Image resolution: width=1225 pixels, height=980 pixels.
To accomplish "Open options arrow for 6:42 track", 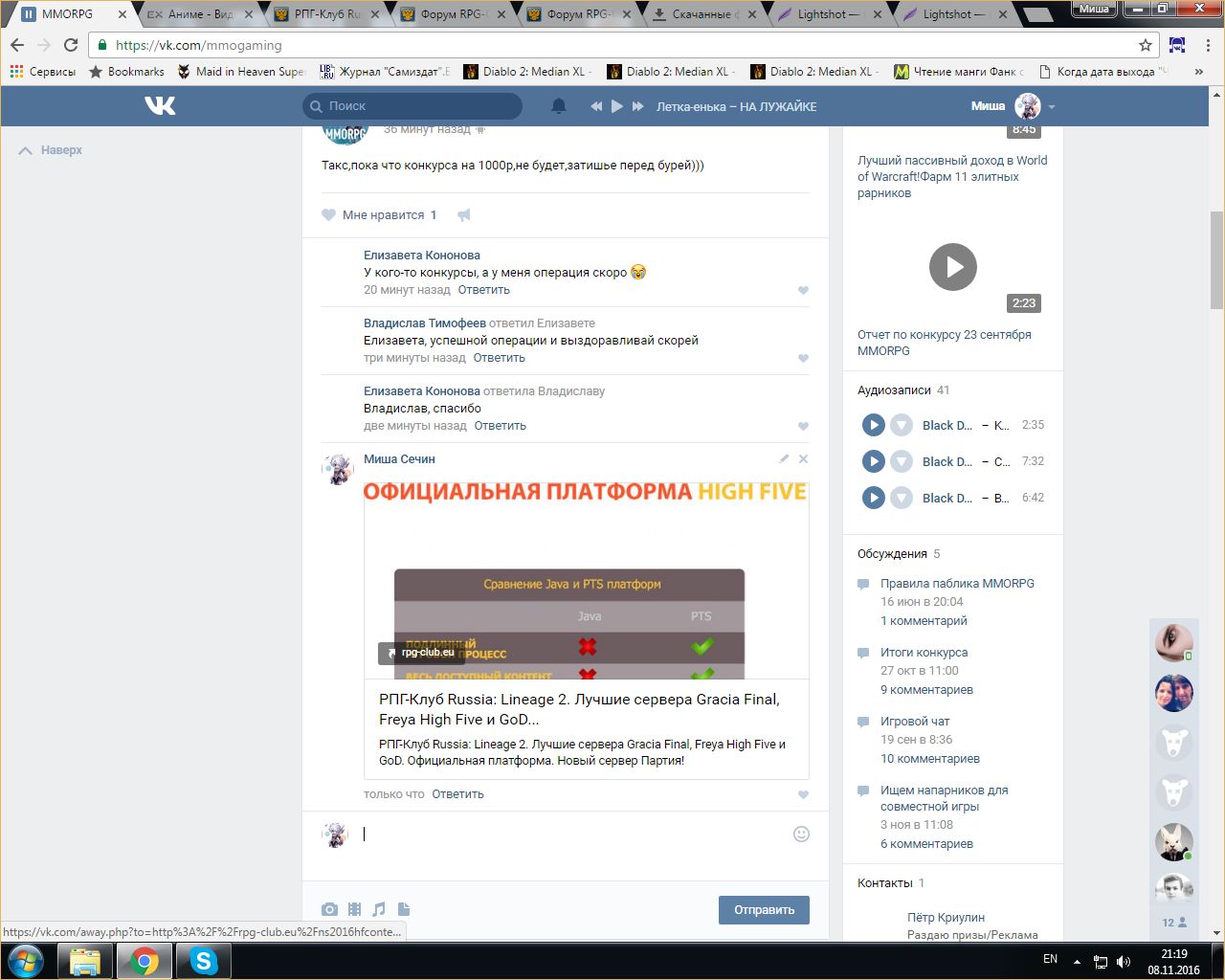I will click(902, 498).
